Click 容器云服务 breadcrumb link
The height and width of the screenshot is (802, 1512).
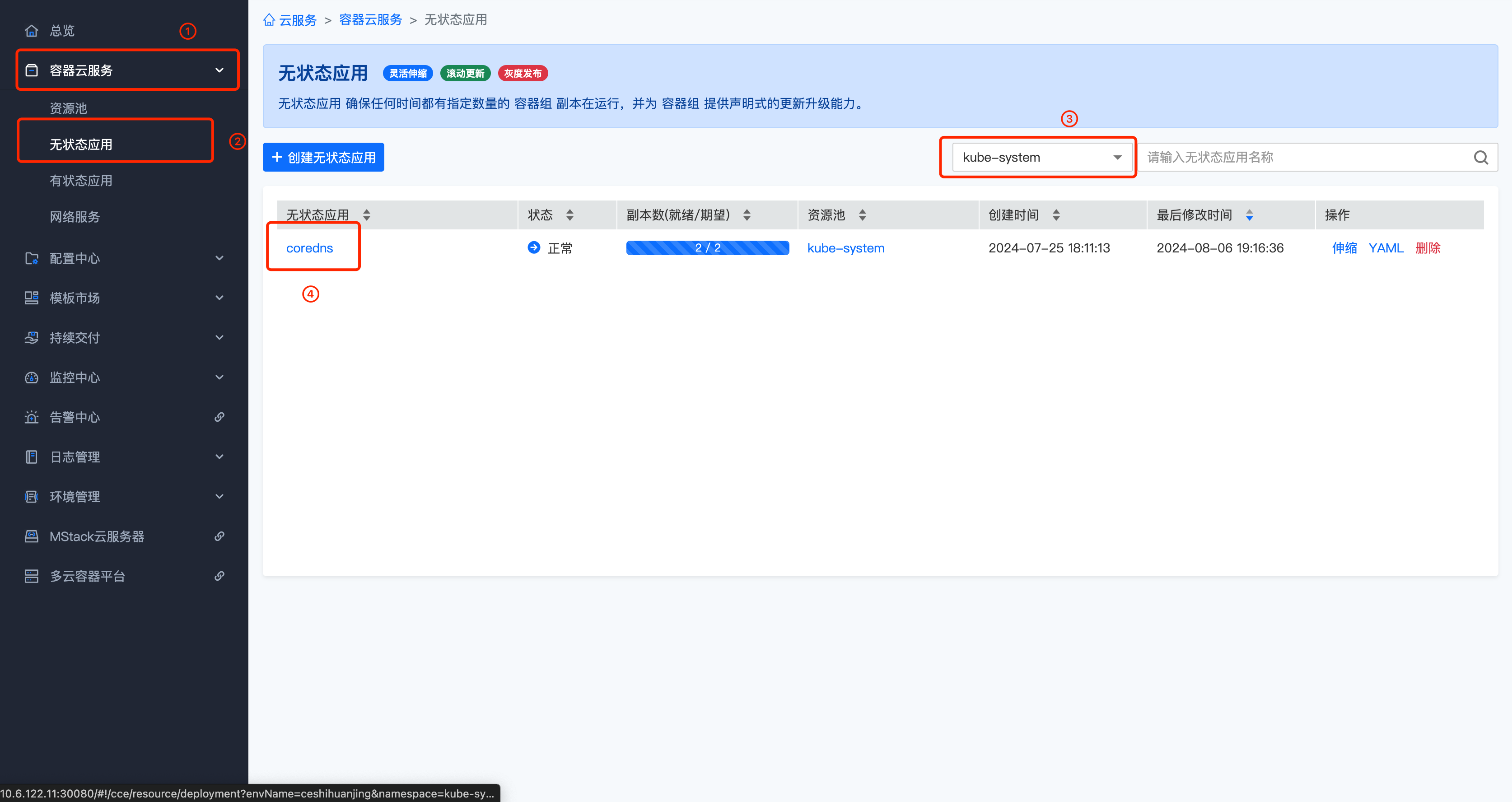[x=370, y=20]
